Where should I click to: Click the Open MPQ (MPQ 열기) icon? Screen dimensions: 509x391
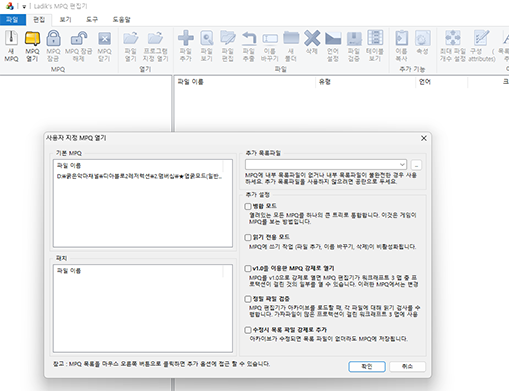click(x=32, y=38)
